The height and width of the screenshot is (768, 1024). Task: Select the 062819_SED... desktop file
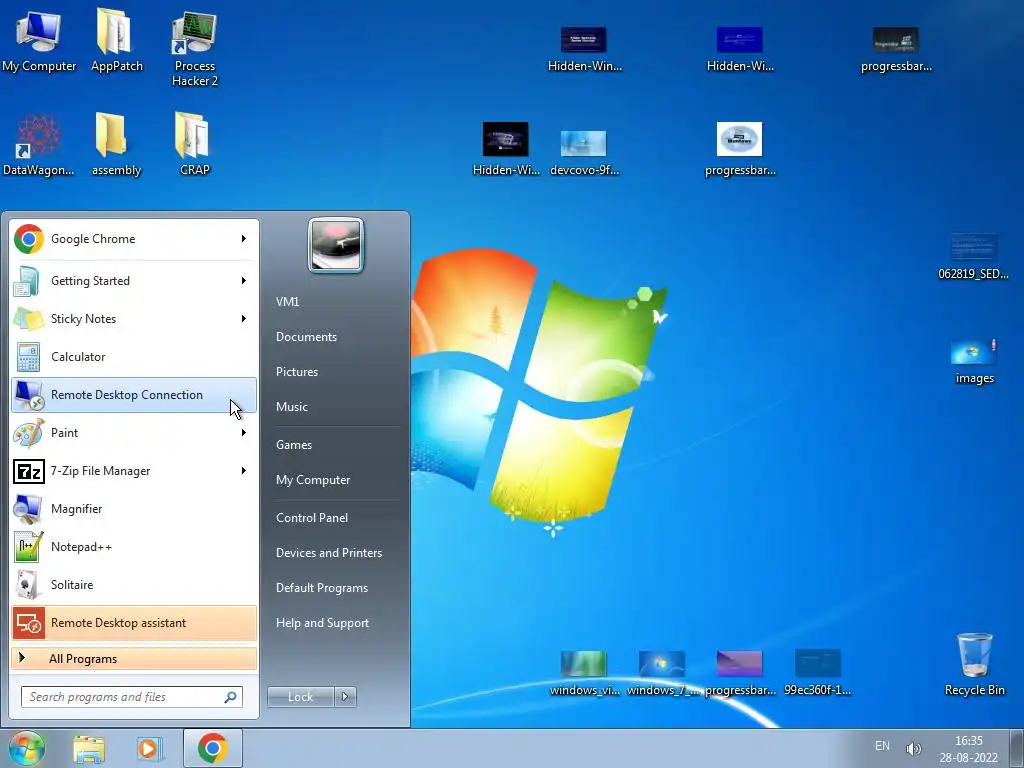point(973,257)
